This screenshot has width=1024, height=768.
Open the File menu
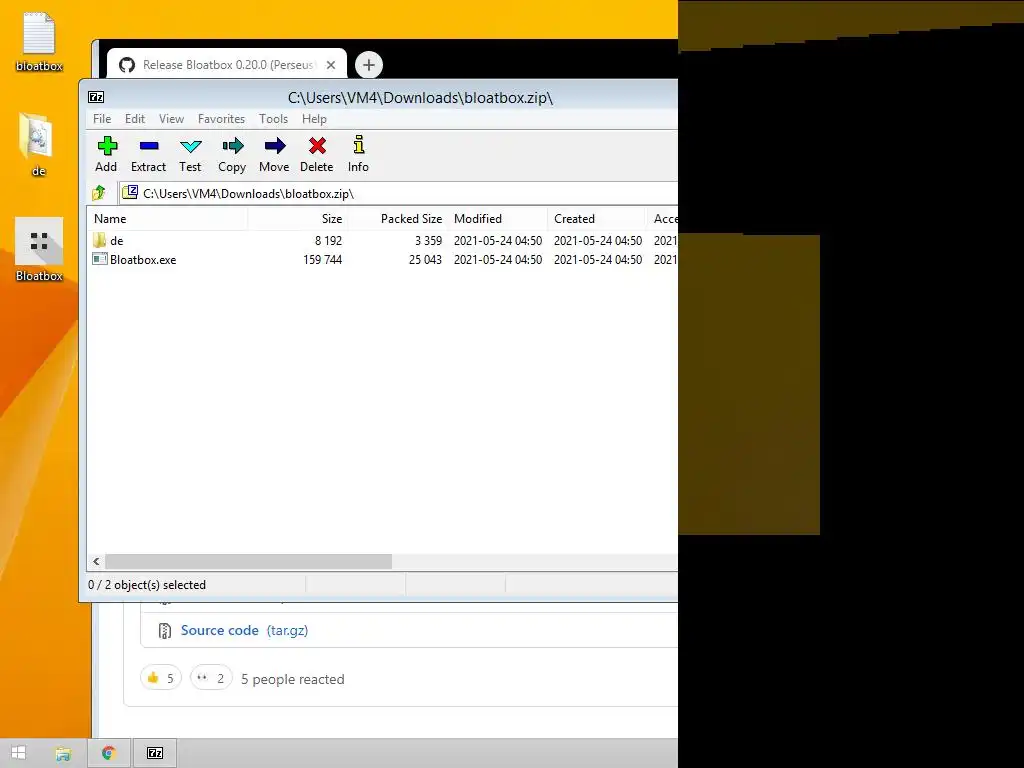coord(102,119)
